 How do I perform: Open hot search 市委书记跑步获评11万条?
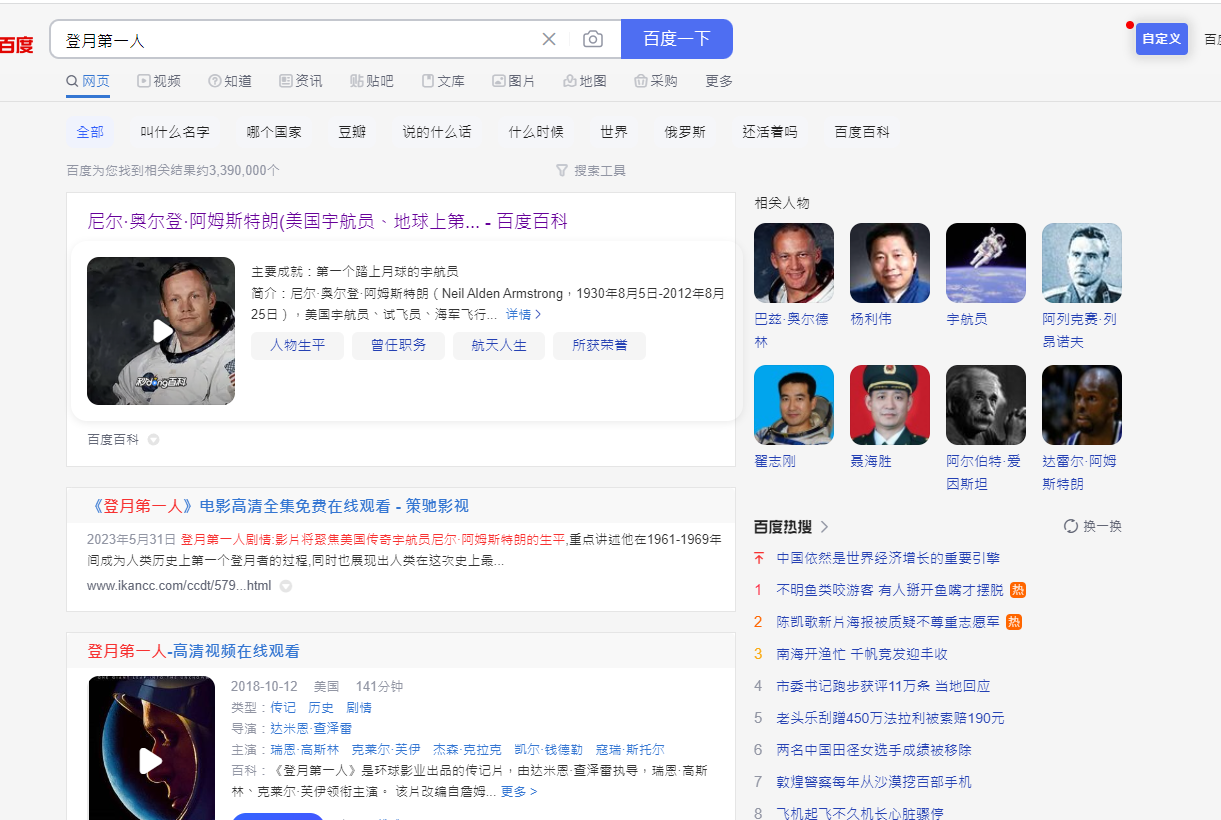point(883,686)
